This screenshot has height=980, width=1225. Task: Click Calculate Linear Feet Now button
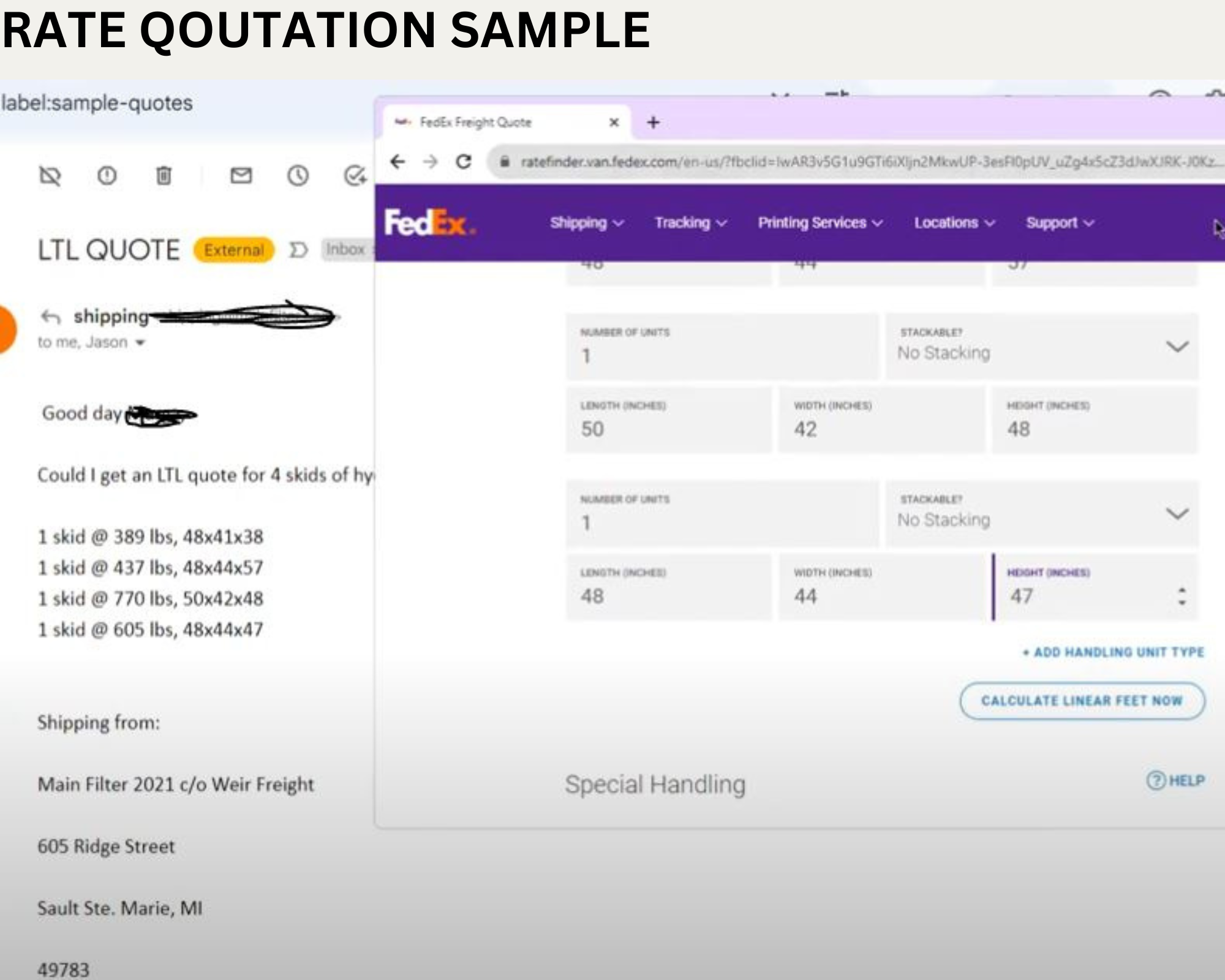(1082, 701)
